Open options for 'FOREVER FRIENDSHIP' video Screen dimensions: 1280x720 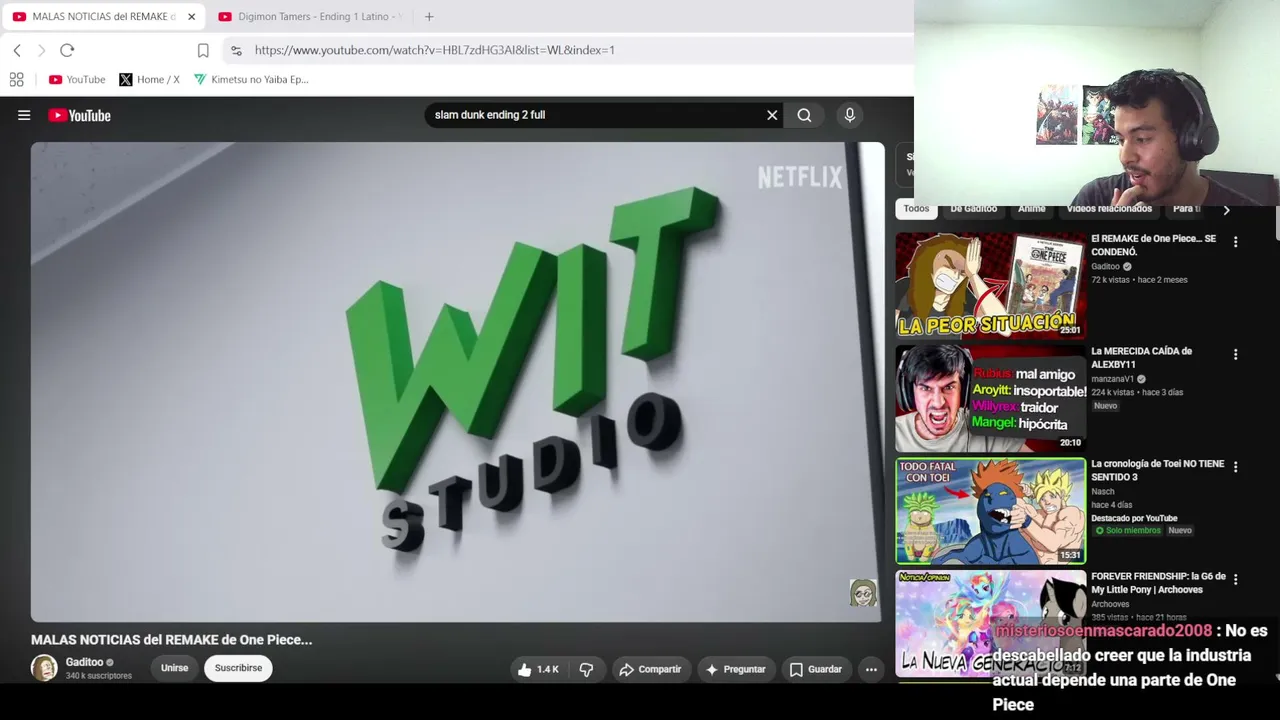(x=1235, y=580)
